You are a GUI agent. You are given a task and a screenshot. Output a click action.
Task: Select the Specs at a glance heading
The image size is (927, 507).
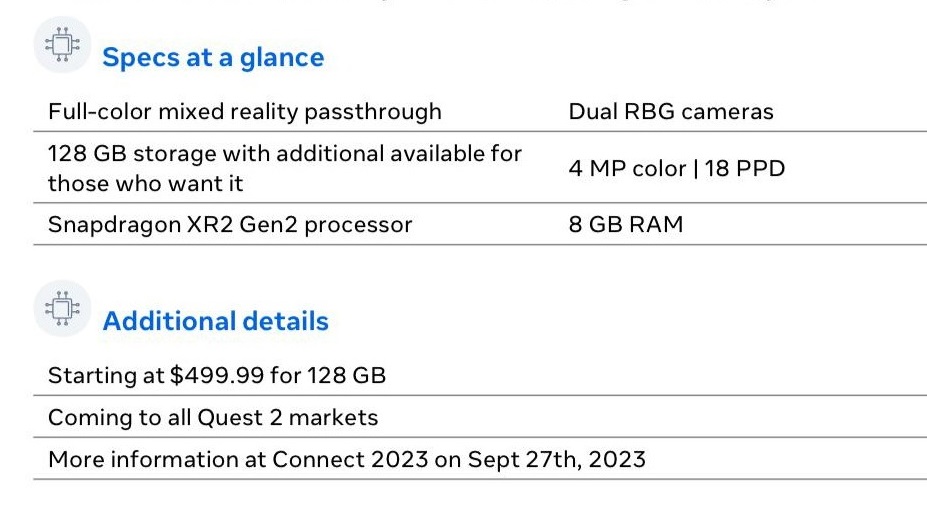click(213, 57)
